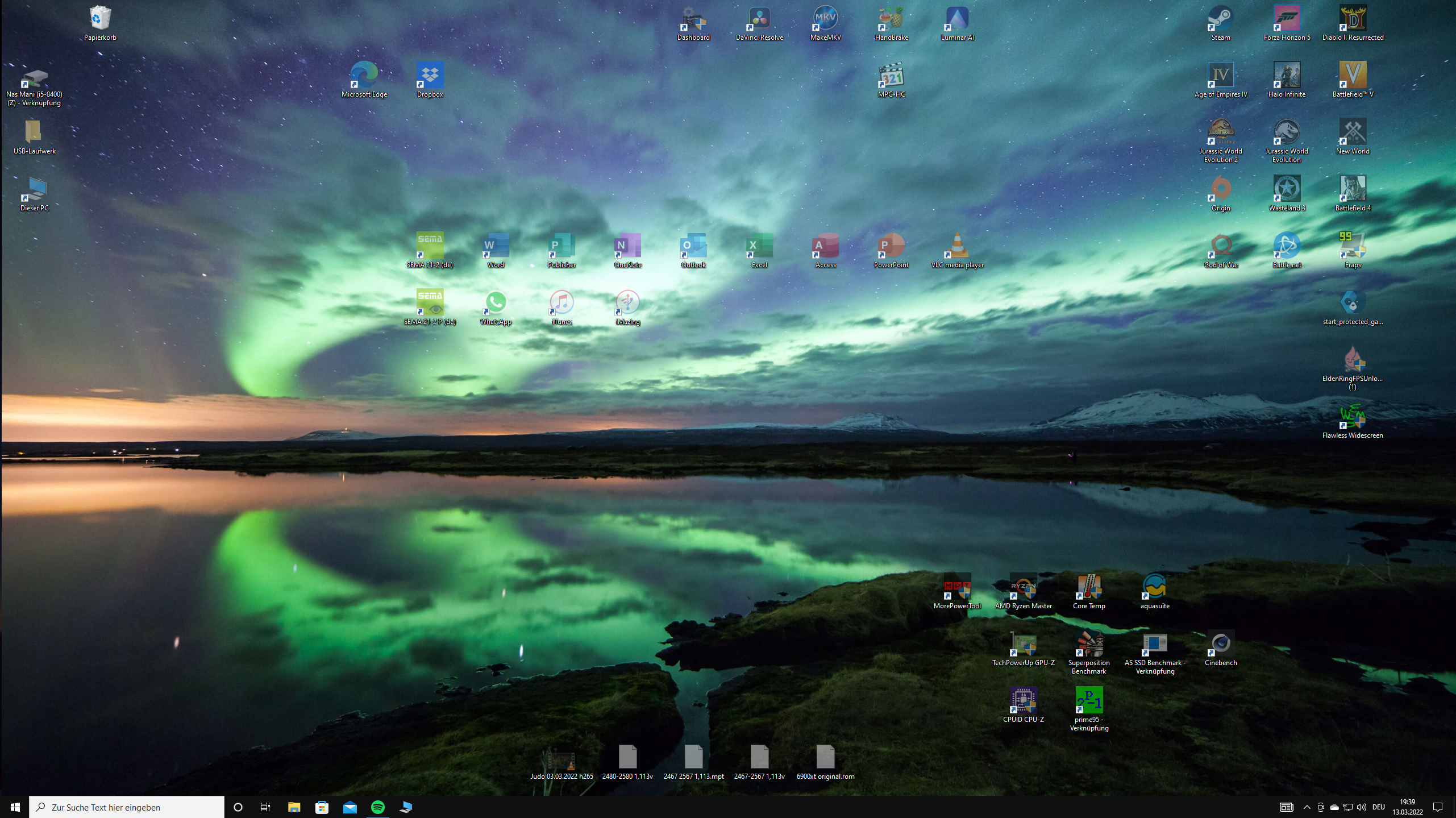The width and height of the screenshot is (1456, 818).
Task: Launch VLC media player
Action: click(958, 246)
